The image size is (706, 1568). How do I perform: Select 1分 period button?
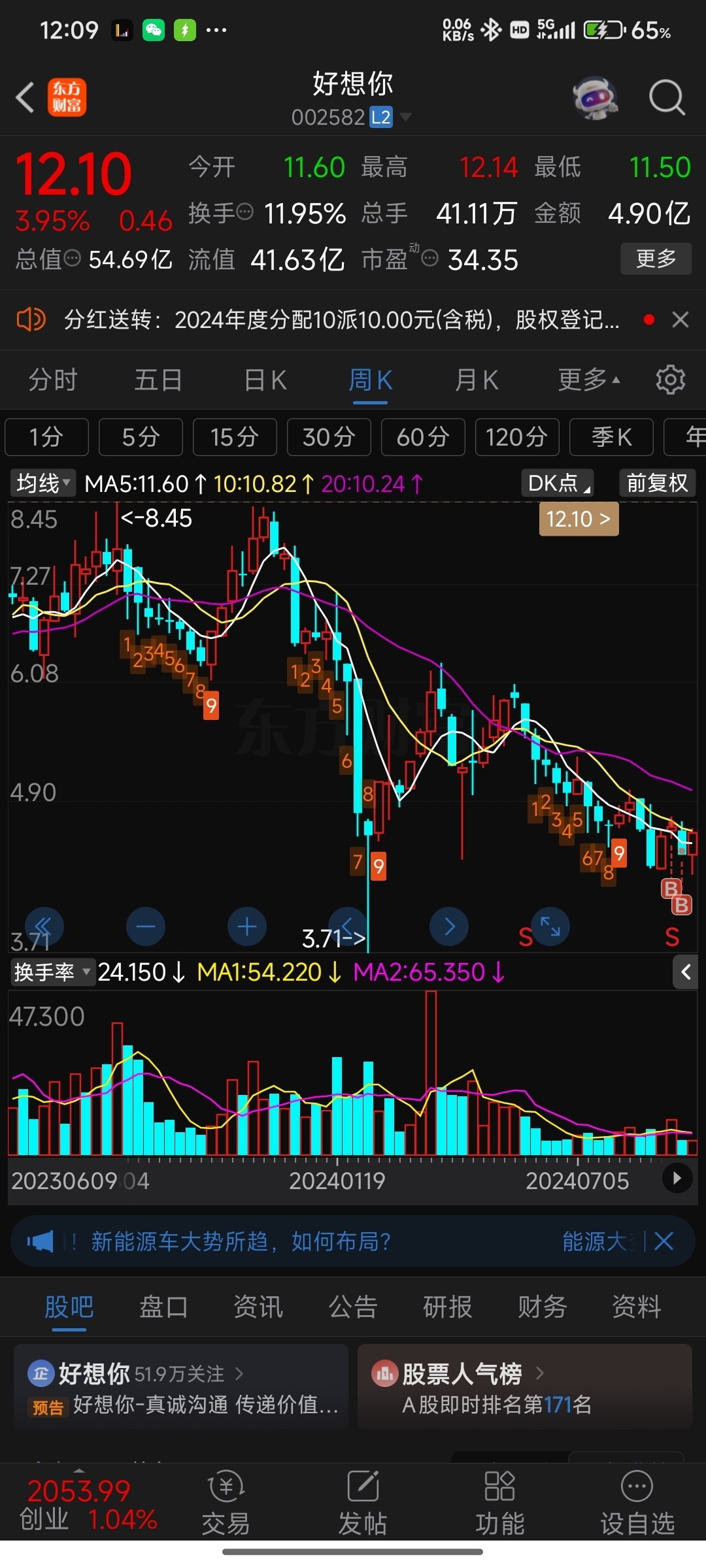(46, 436)
